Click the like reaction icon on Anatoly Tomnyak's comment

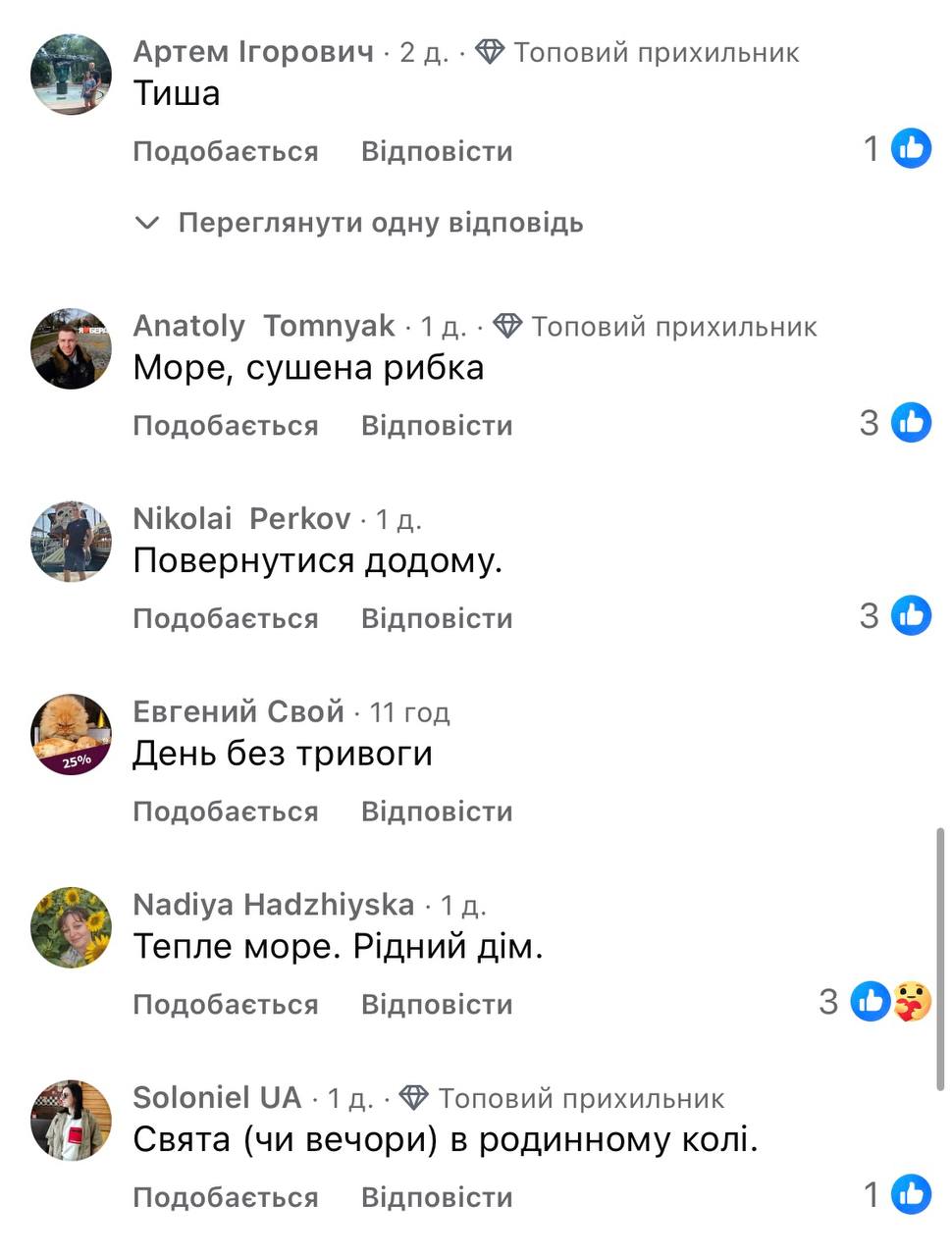coord(911,422)
